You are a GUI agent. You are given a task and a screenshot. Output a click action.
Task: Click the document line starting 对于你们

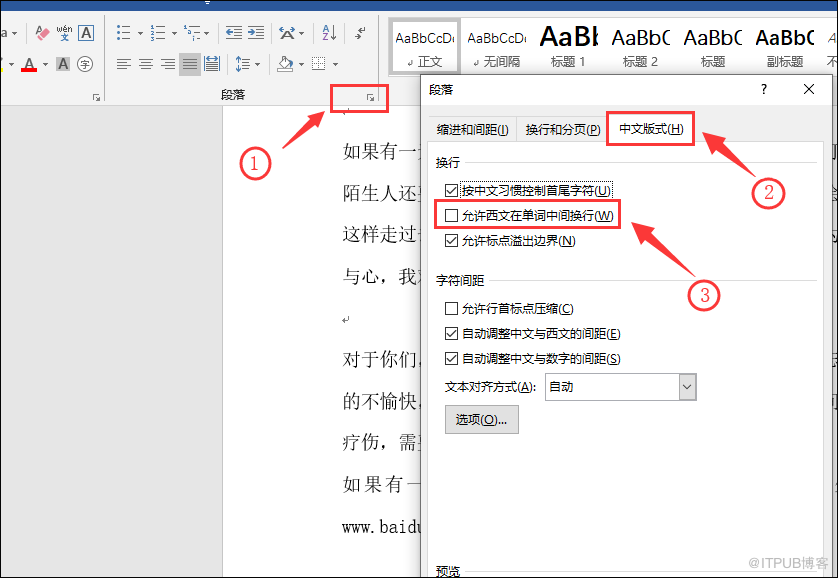coord(382,359)
